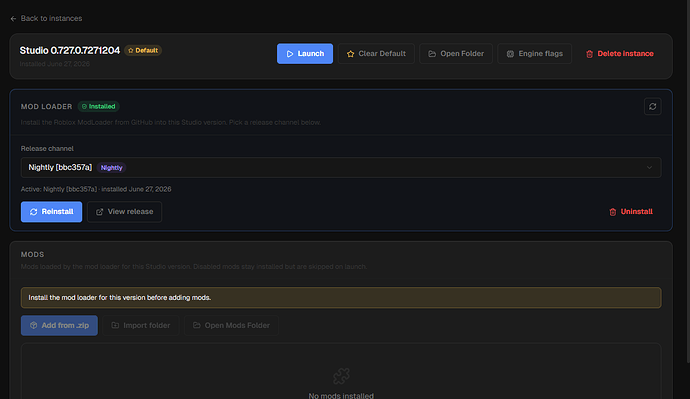The width and height of the screenshot is (690, 399).
Task: Click the chevron arrow of Release channel
Action: 649,168
